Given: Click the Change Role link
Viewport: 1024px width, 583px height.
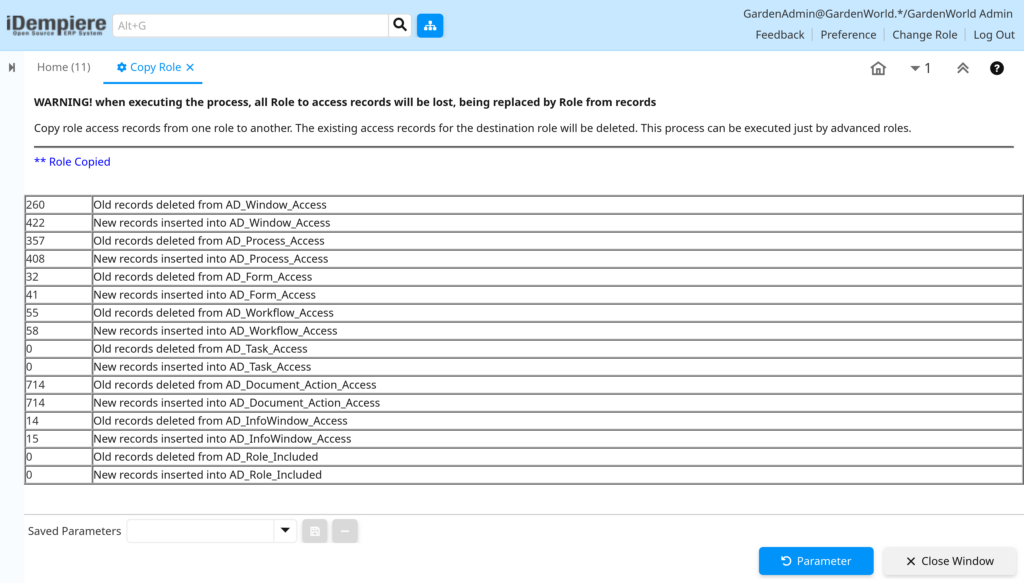Looking at the screenshot, I should (x=925, y=35).
